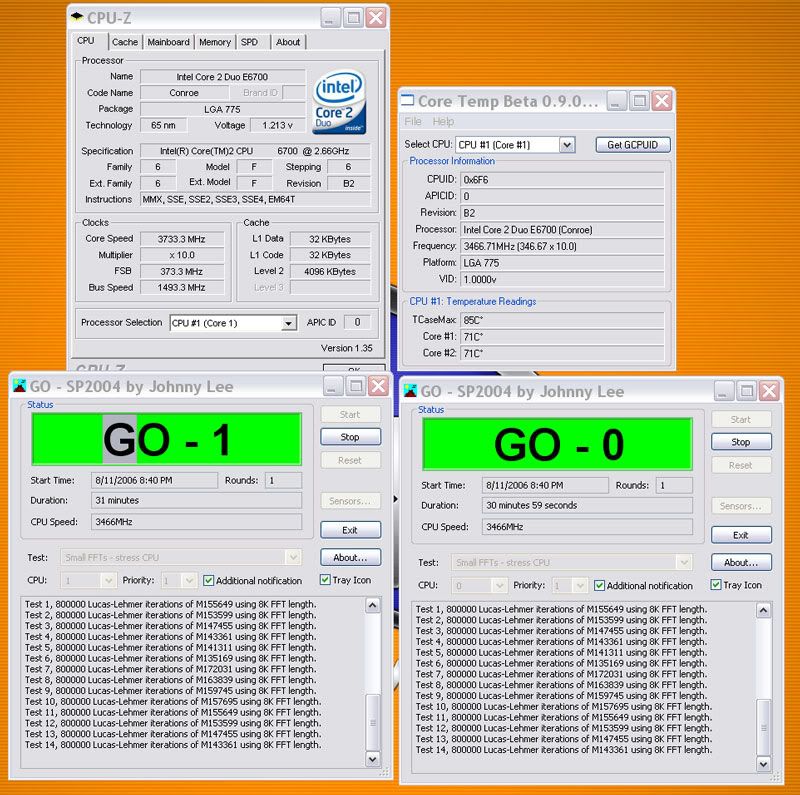Image resolution: width=800 pixels, height=795 pixels.
Task: Click the Core Speed value 3733.3 MHz
Action: click(182, 239)
